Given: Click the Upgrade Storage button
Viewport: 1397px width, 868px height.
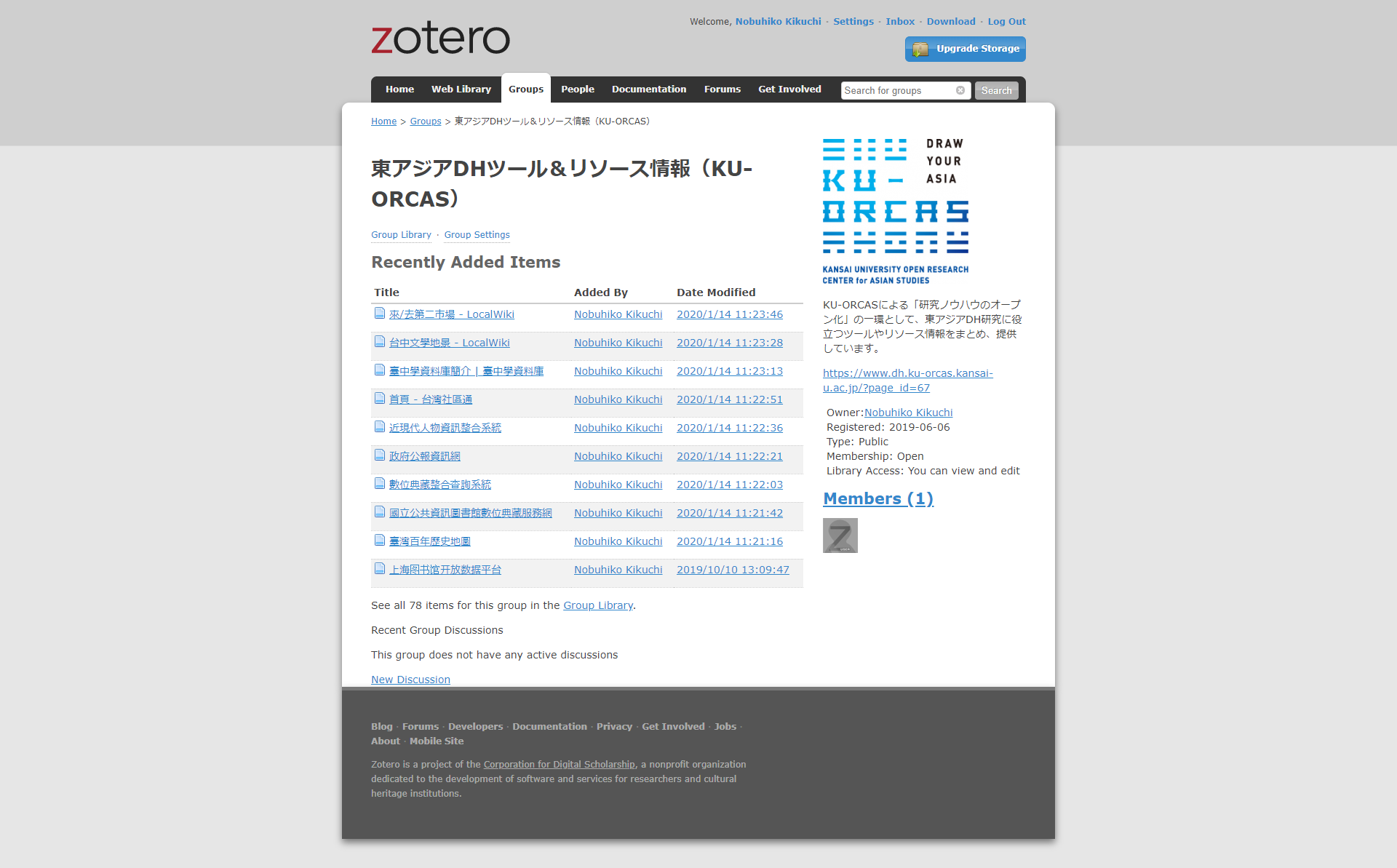Looking at the screenshot, I should [x=966, y=49].
